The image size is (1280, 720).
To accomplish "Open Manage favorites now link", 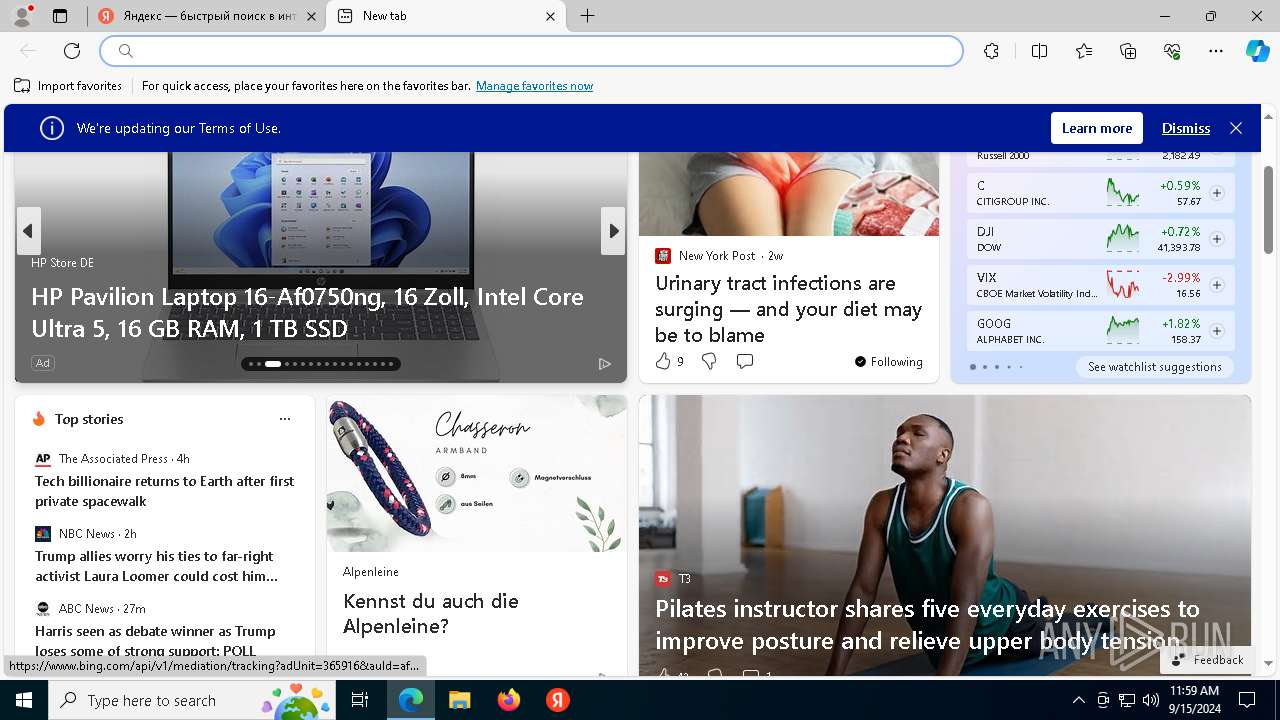I will pyautogui.click(x=534, y=86).
